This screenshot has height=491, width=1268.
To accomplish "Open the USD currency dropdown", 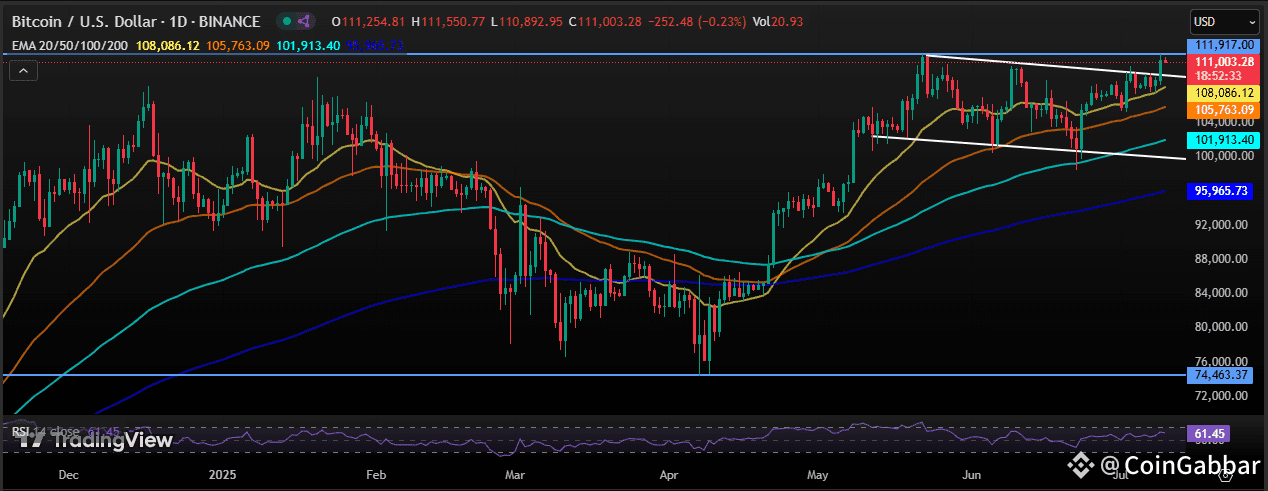I will click(1223, 21).
